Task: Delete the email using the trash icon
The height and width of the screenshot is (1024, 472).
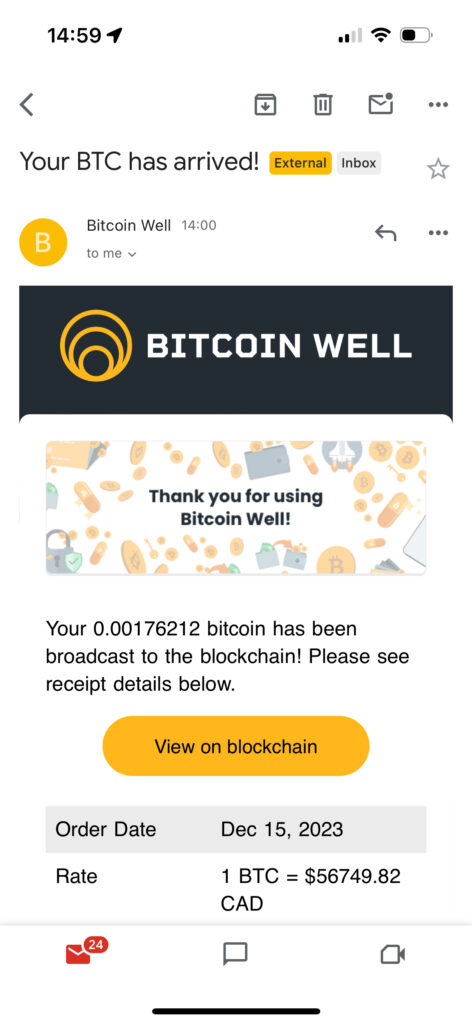Action: 323,104
